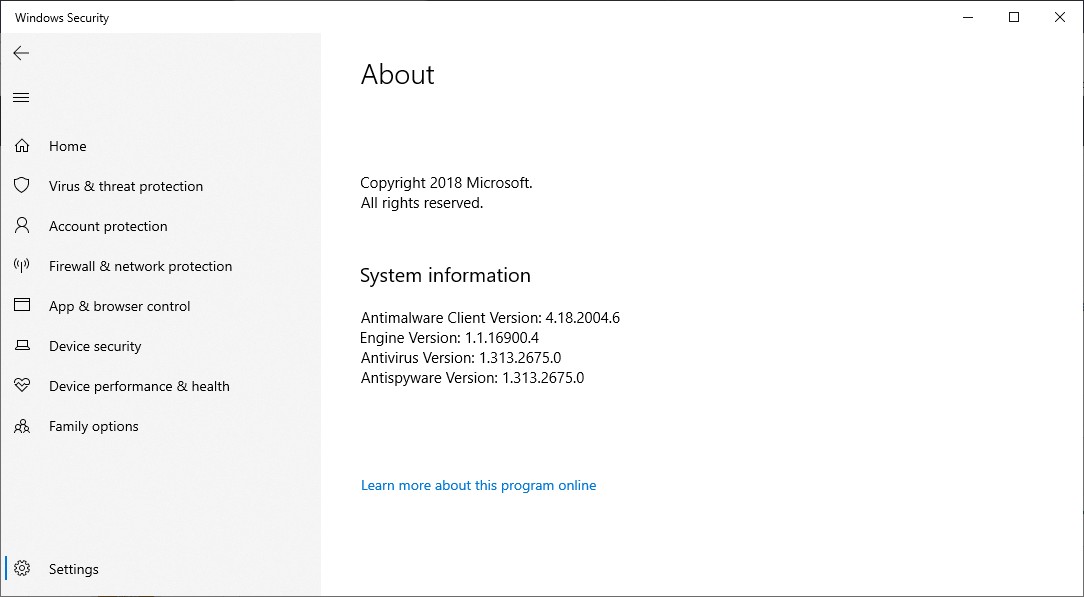Go to Virus & threat protection page
The image size is (1084, 597).
[x=126, y=186]
